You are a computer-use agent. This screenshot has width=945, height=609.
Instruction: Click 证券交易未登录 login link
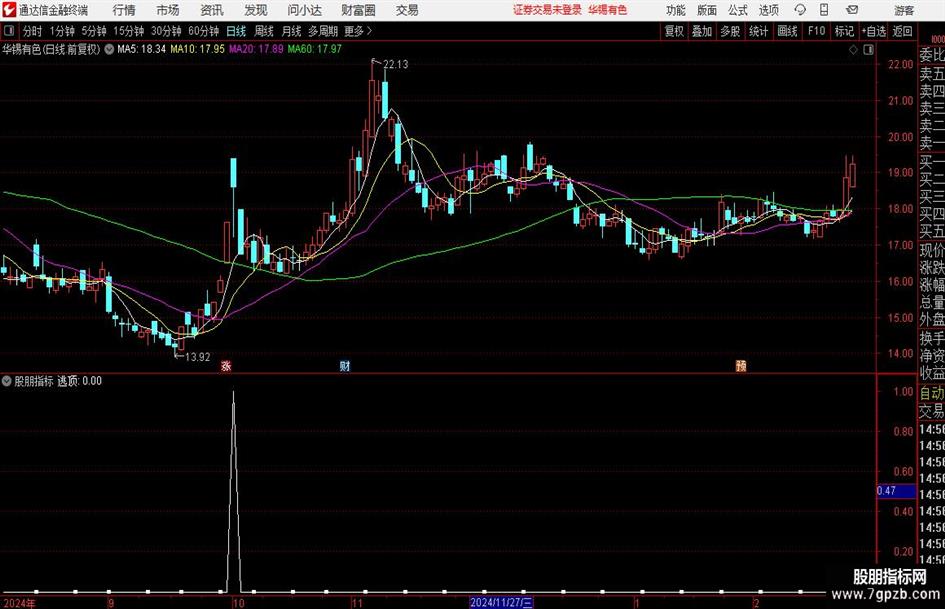click(547, 10)
